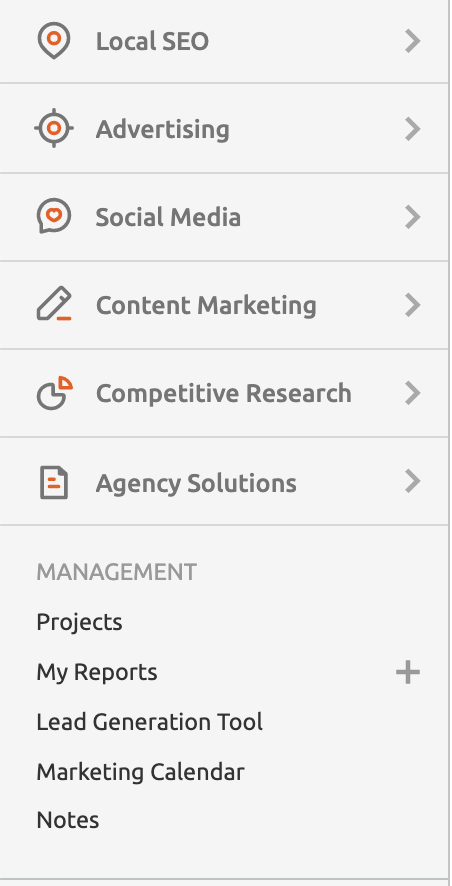Expand Agency Solutions using the chevron arrow

413,481
